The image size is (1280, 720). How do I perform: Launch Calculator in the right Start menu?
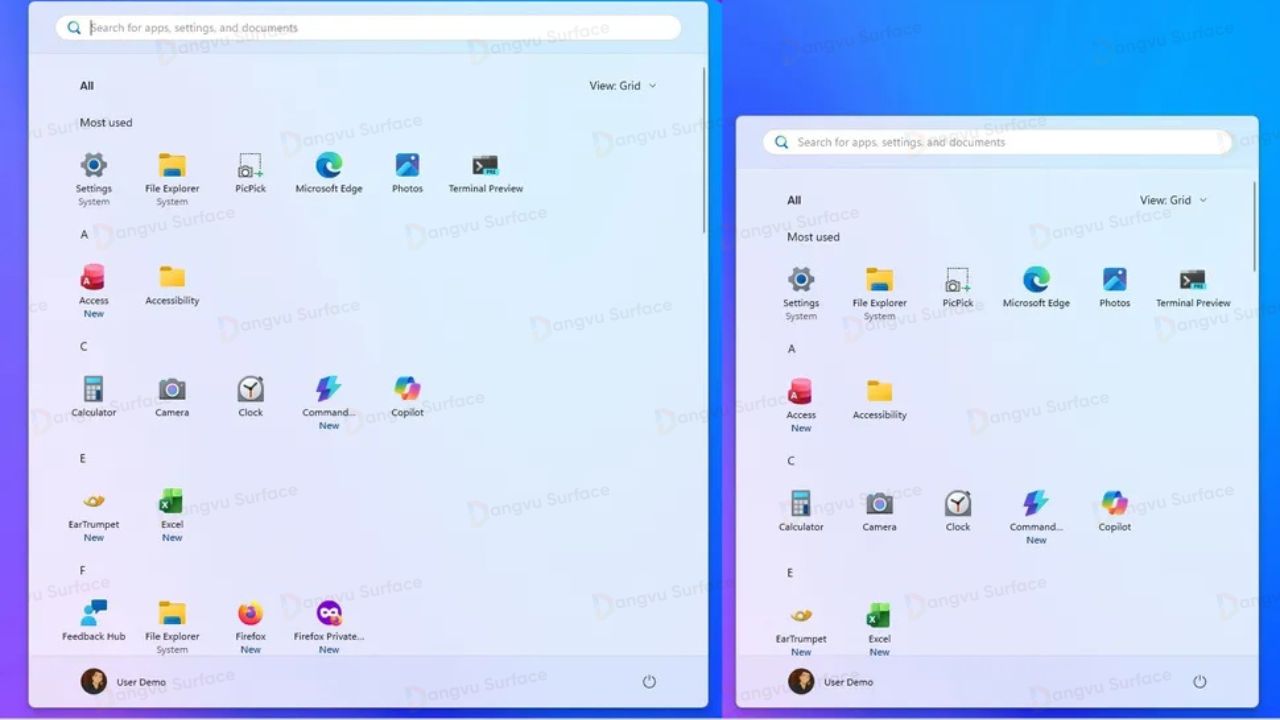tap(801, 512)
